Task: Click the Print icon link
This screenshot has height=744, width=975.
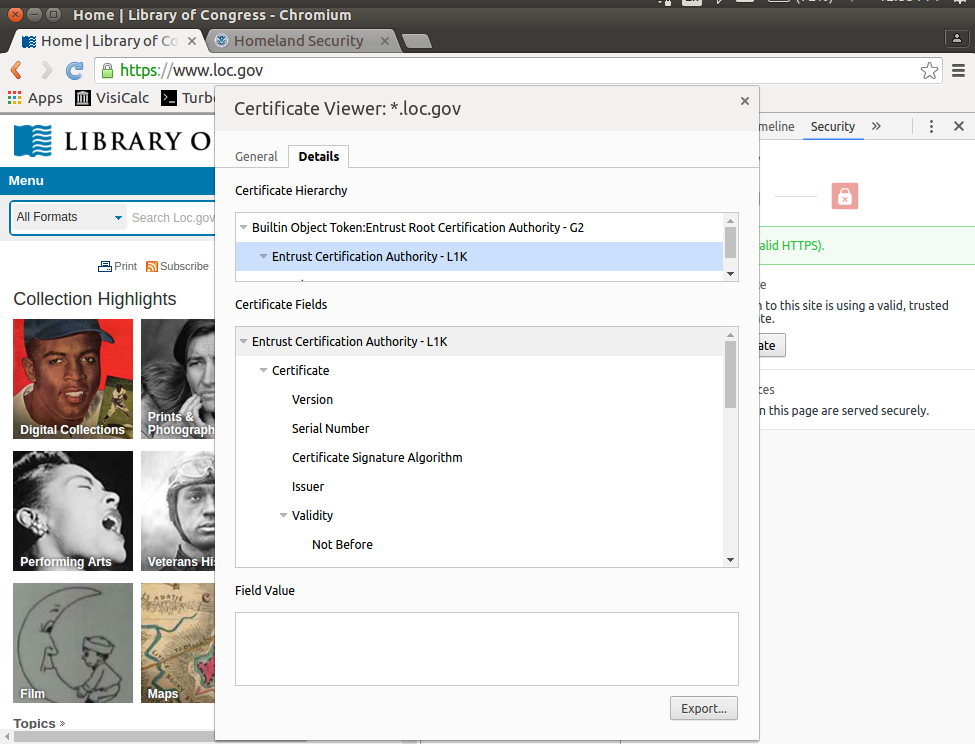Action: click(117, 266)
